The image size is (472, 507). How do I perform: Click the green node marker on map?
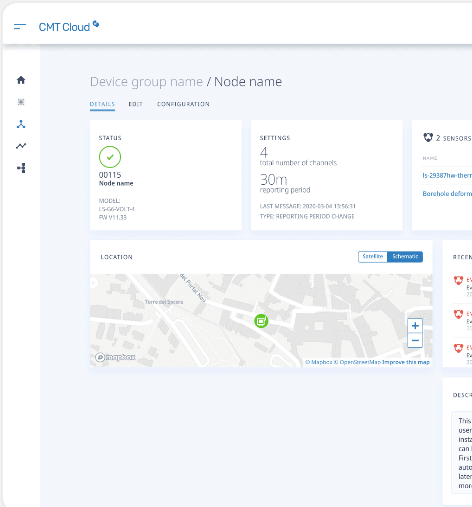click(x=261, y=321)
